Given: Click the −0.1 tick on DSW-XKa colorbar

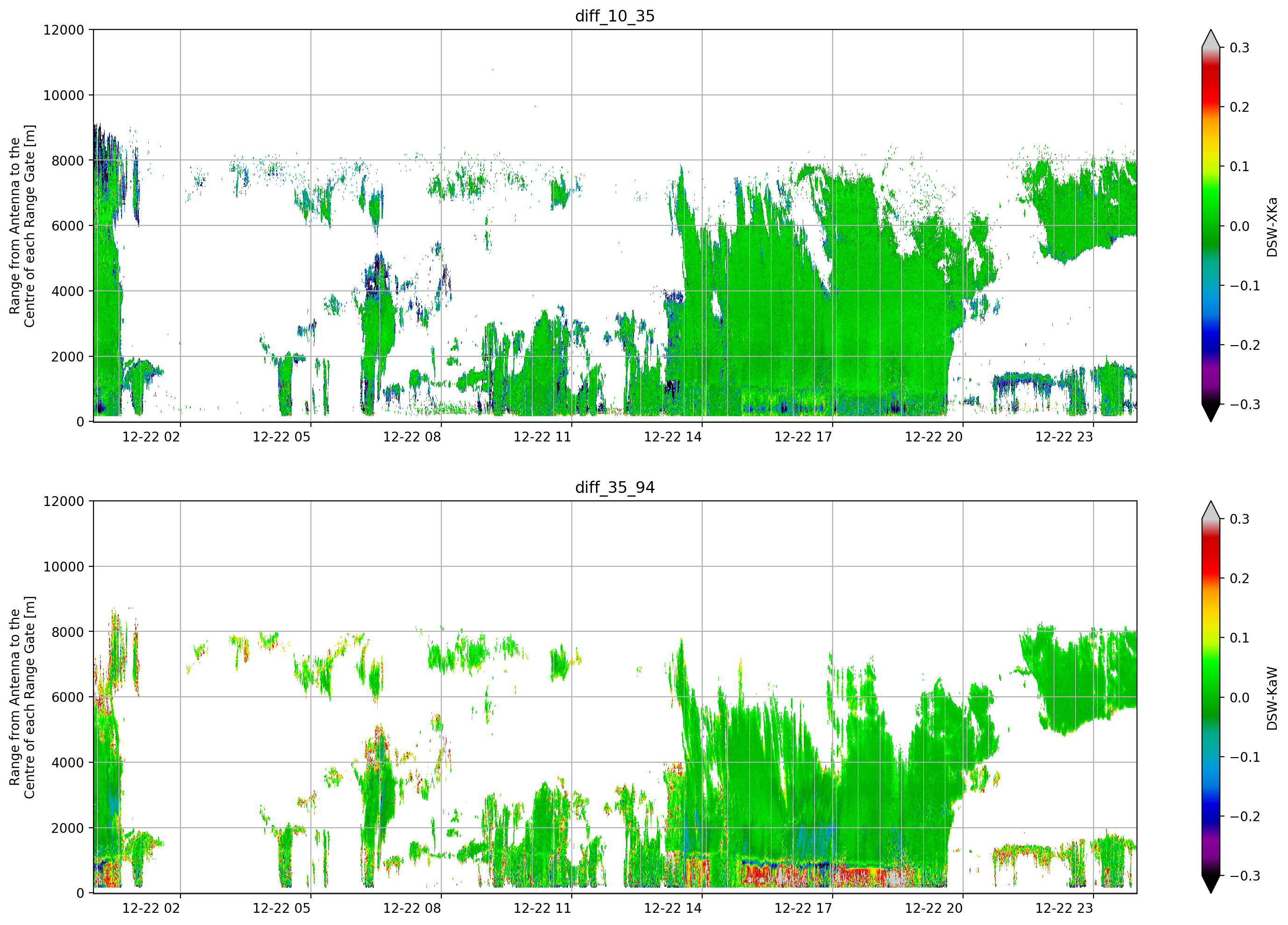Looking at the screenshot, I should click(1245, 286).
